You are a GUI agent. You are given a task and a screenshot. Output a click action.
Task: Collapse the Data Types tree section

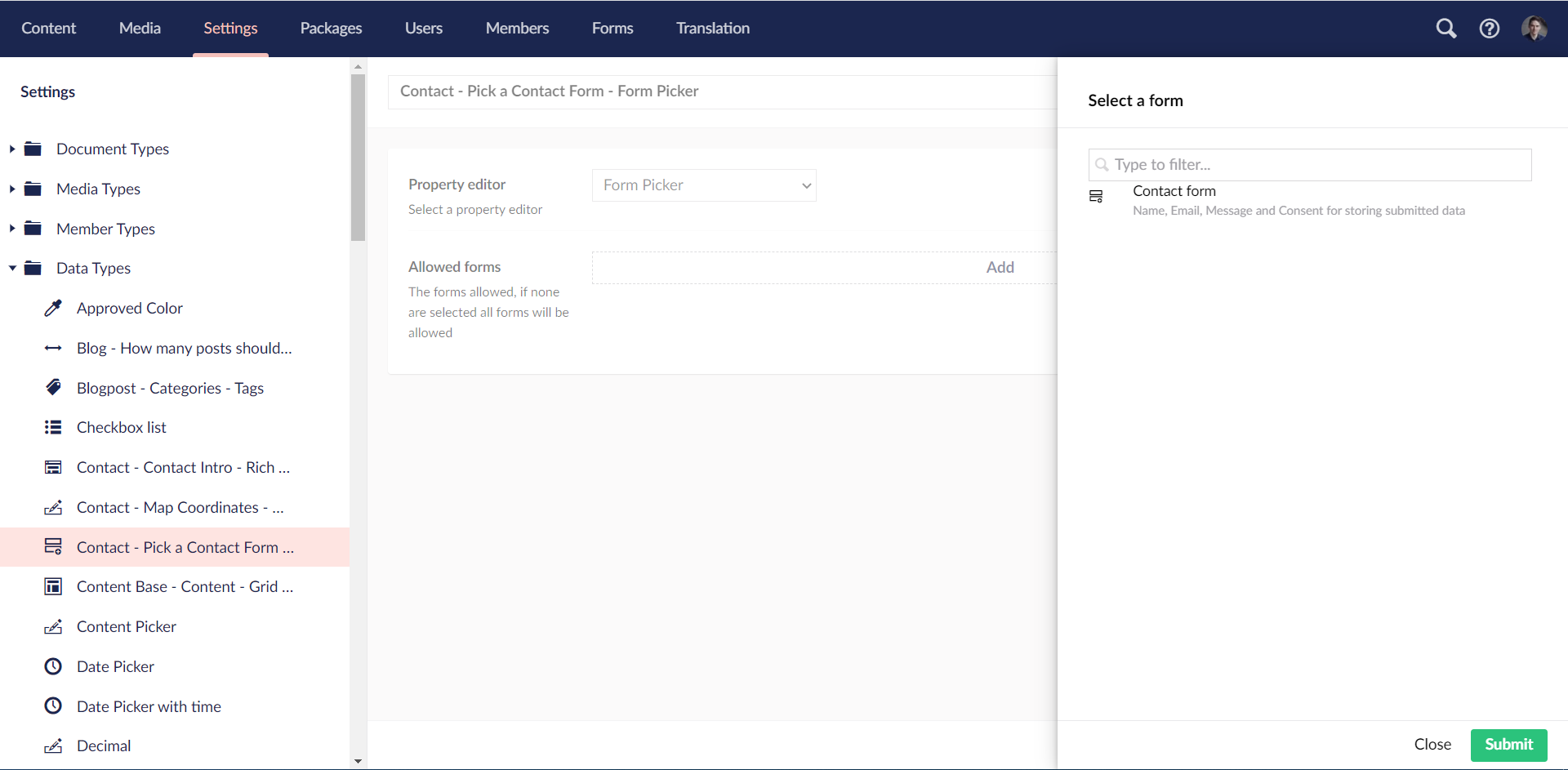tap(11, 268)
